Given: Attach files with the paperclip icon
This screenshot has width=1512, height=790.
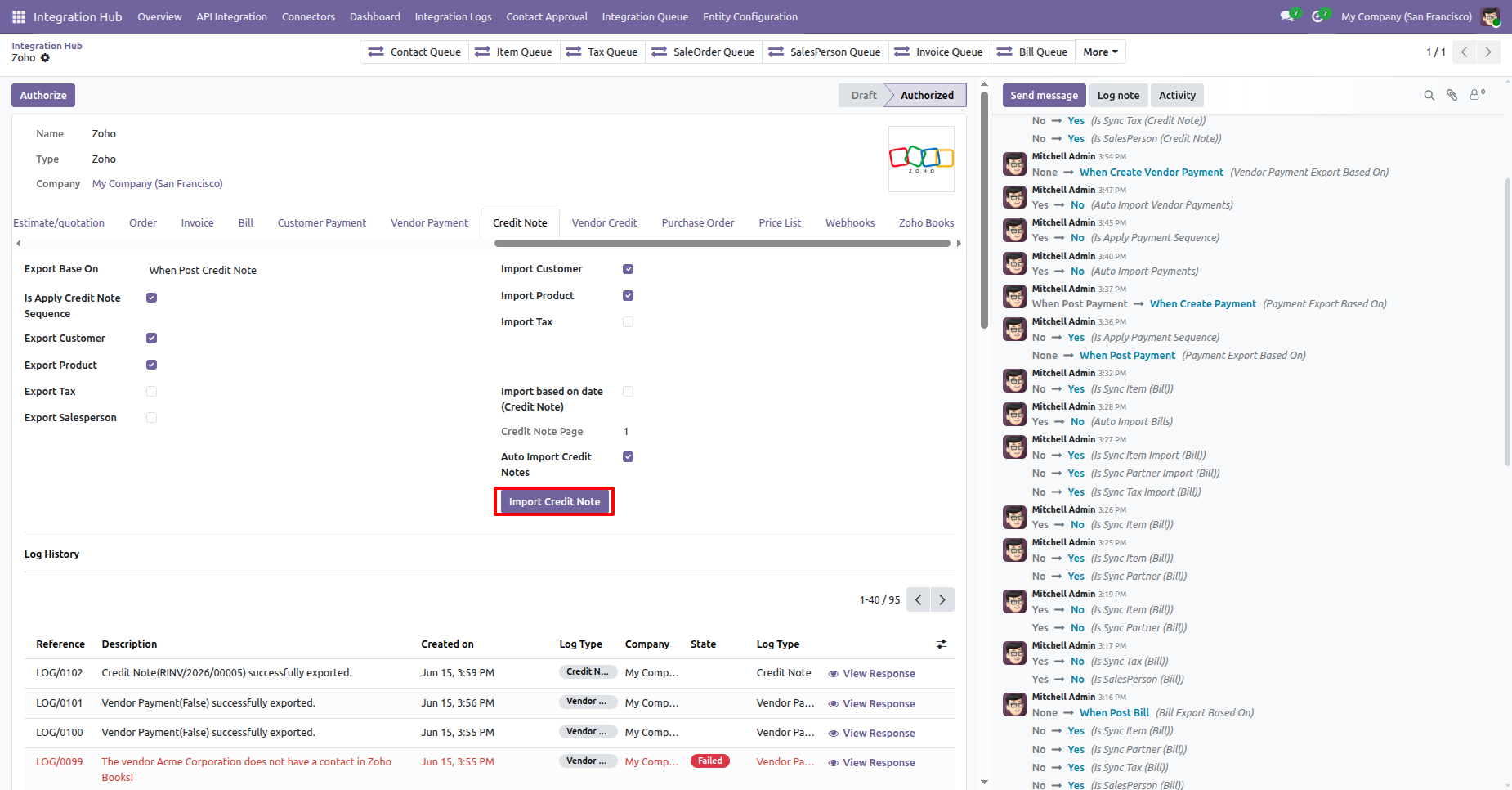Looking at the screenshot, I should pos(1452,95).
